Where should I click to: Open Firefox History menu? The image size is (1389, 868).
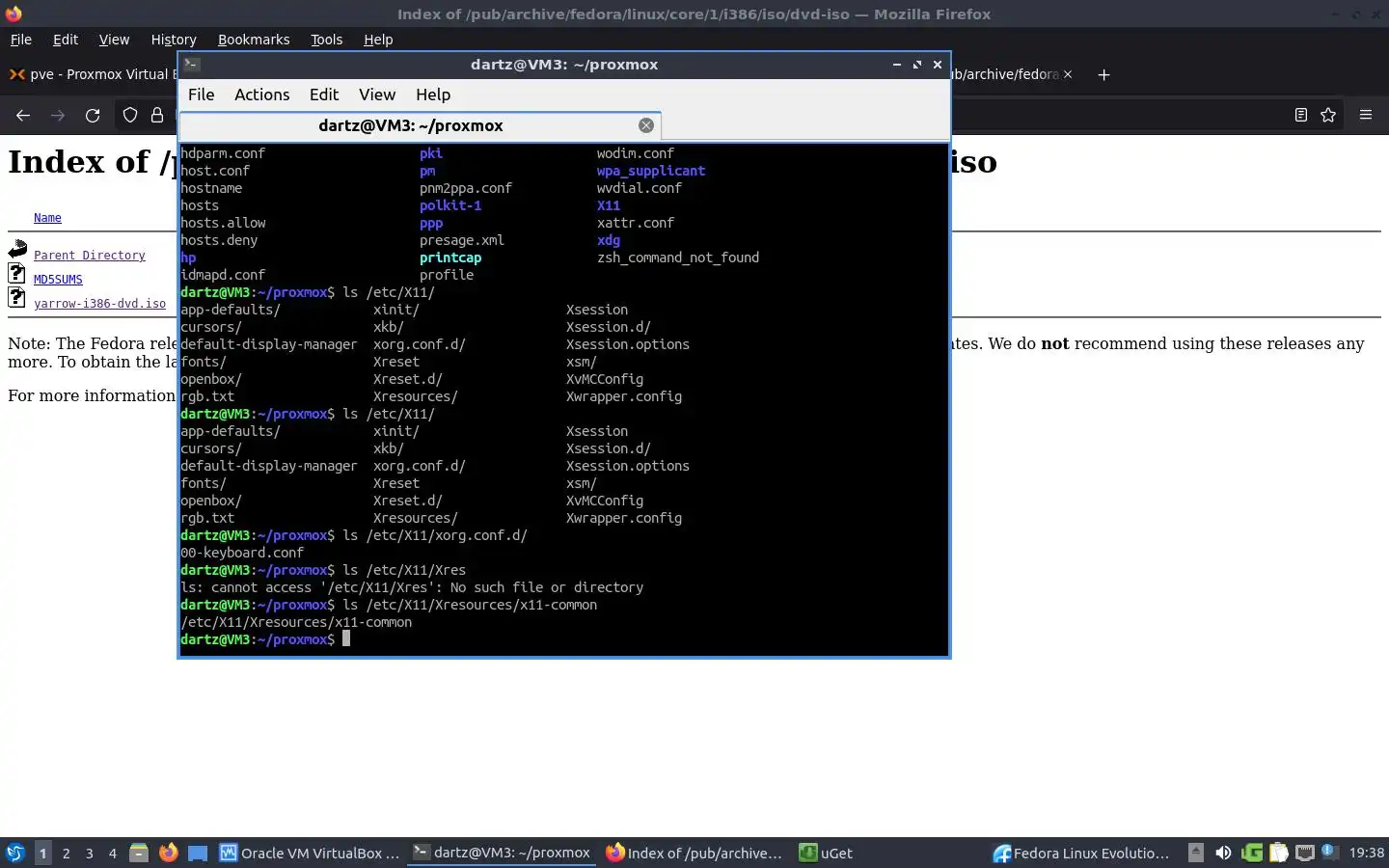[174, 40]
